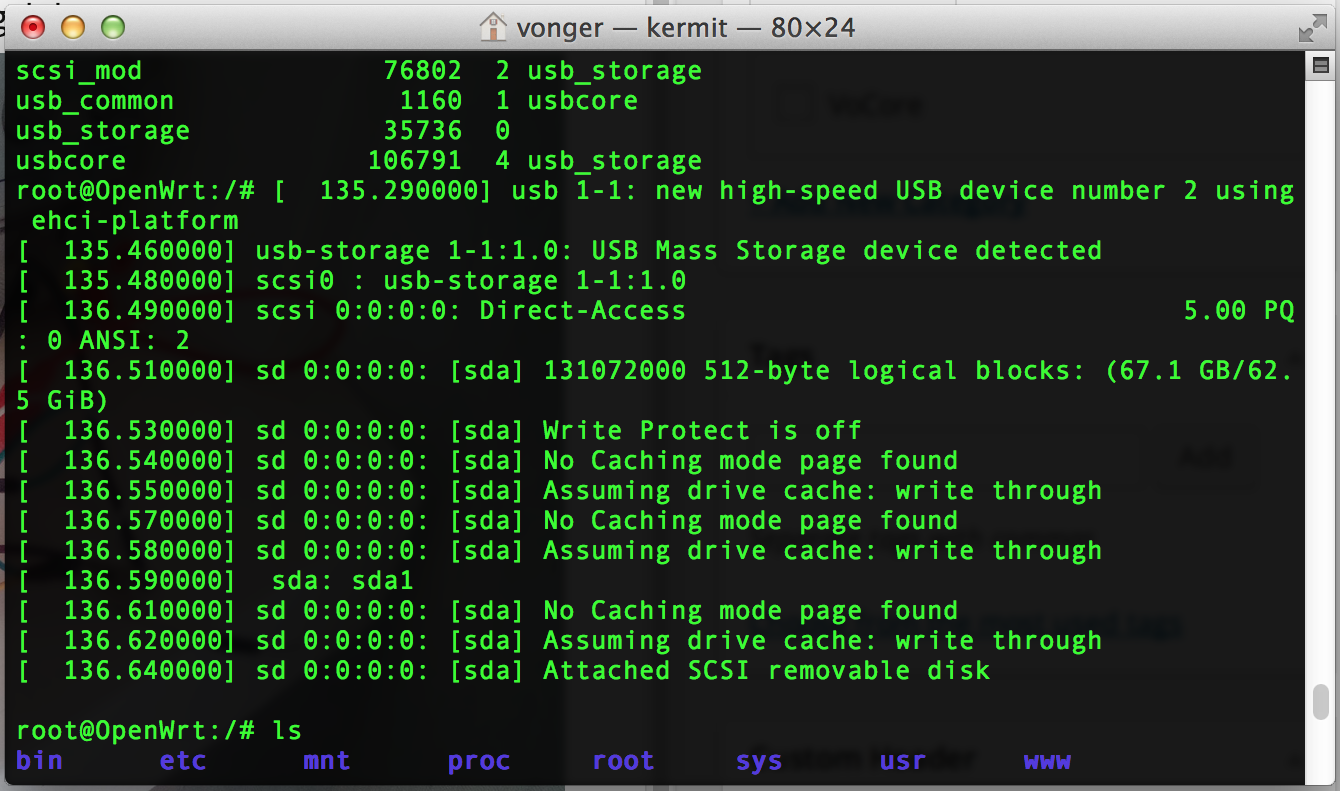
Task: Click the 'Write Protect is off' message
Action: click(x=702, y=430)
